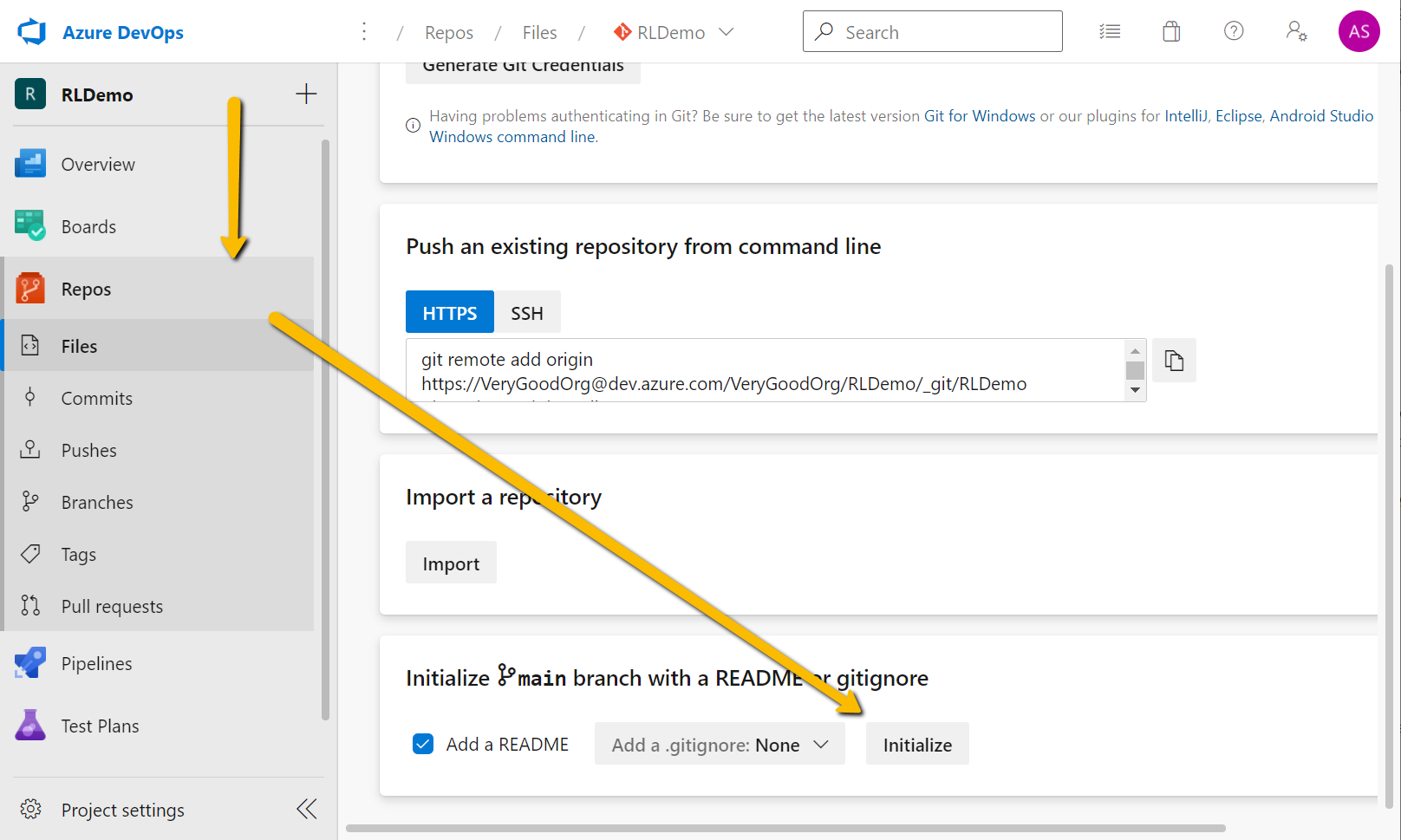Click Generate Git Credentials button
This screenshot has height=840, width=1401.
[x=523, y=68]
